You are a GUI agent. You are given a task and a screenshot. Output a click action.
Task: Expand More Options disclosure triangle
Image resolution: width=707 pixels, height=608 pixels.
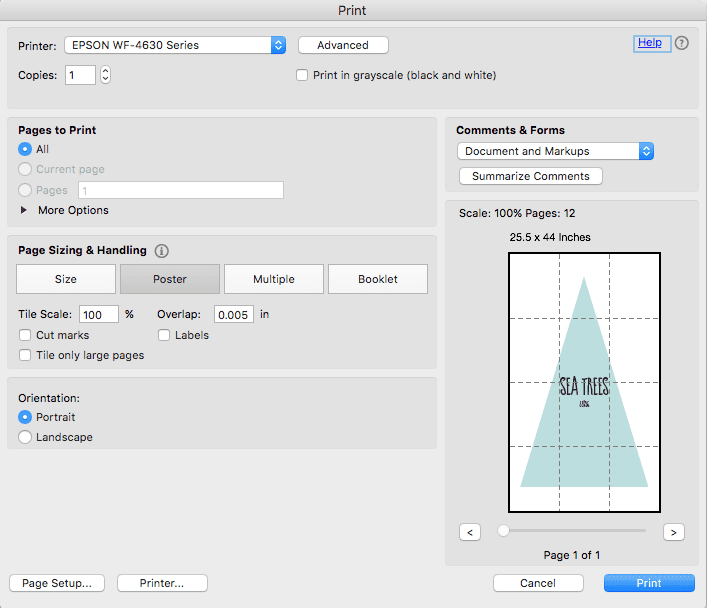25,210
